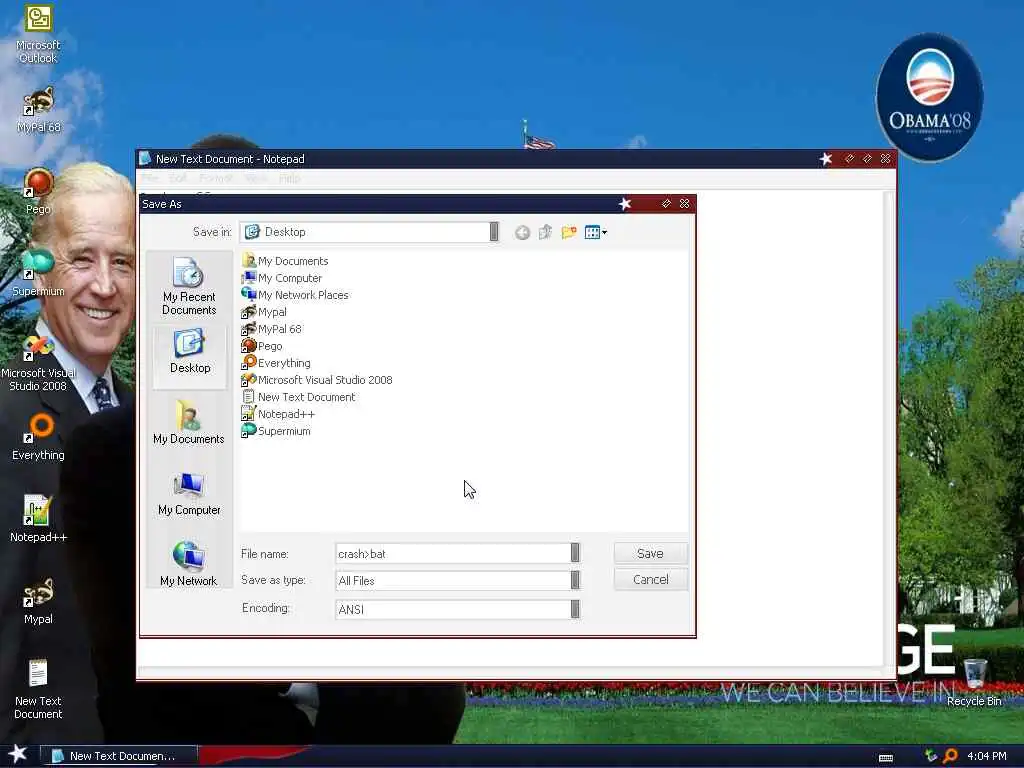Expand the File name dropdown arrow
1024x768 pixels.
[575, 553]
